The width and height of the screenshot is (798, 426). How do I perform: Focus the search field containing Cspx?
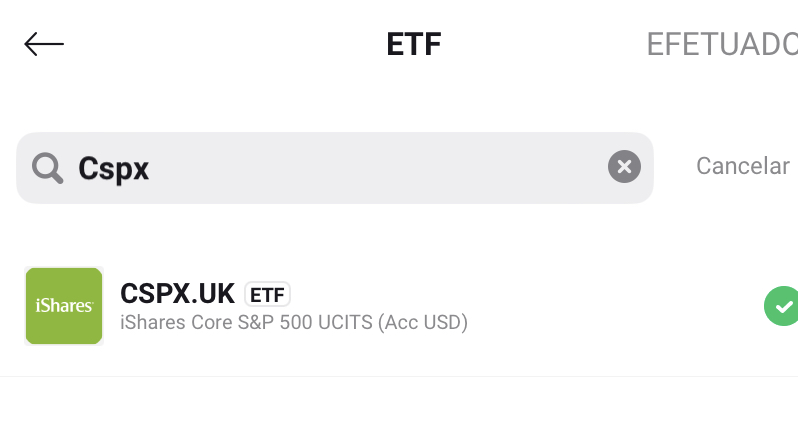pyautogui.click(x=335, y=168)
